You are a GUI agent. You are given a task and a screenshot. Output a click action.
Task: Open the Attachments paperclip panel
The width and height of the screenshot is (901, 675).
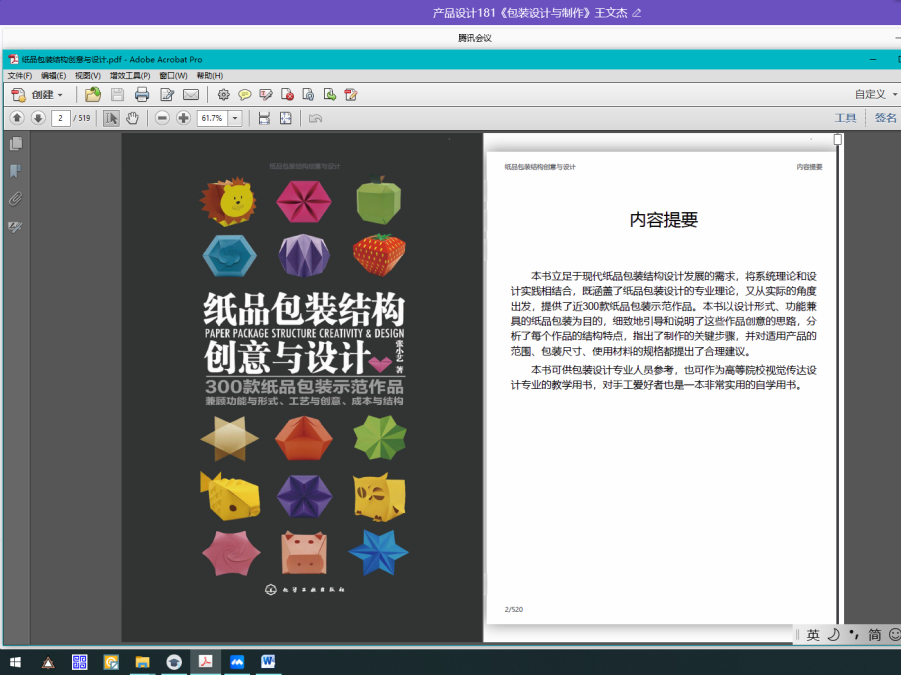pos(14,198)
